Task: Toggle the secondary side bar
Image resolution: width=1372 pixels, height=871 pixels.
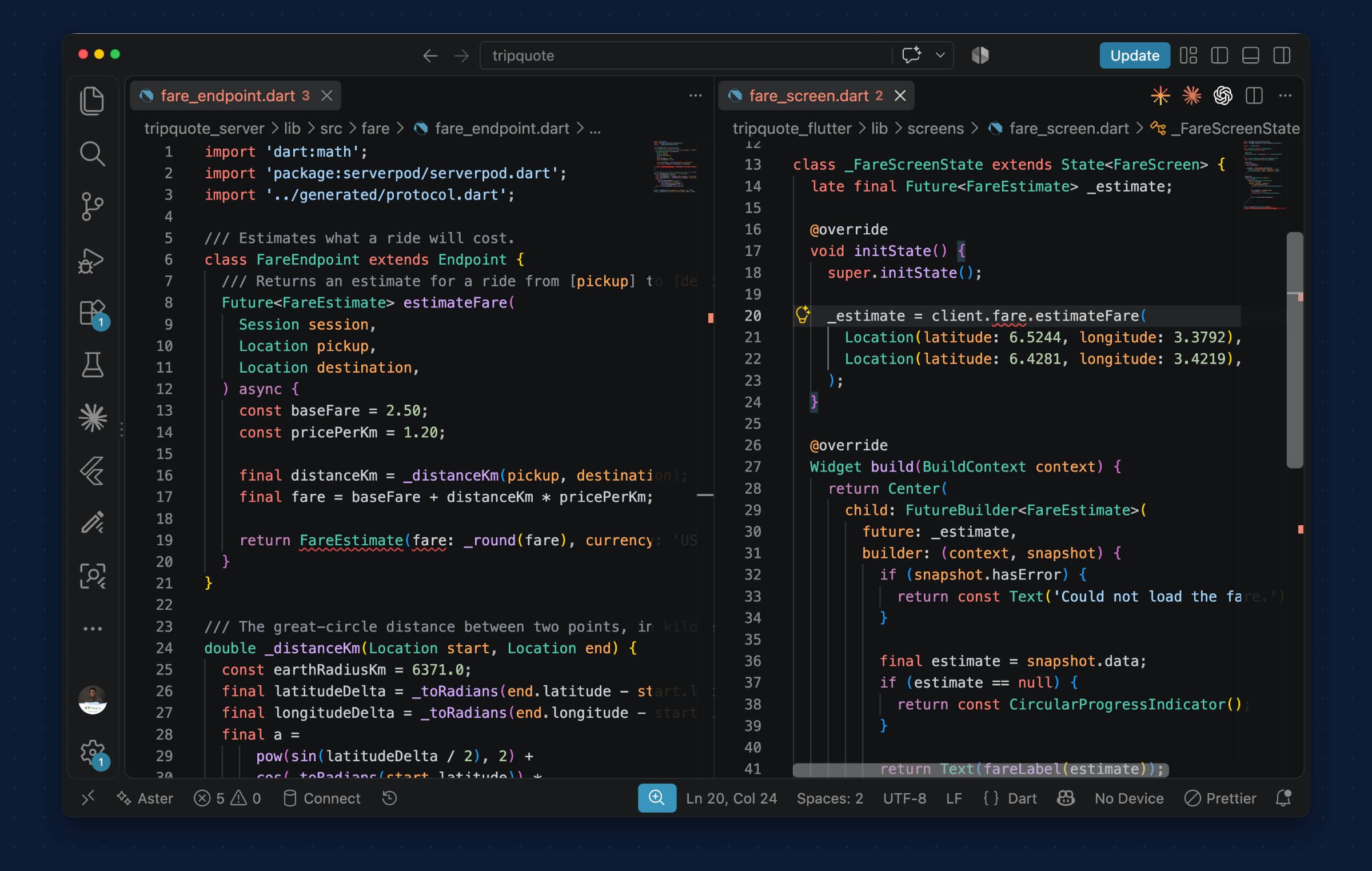Action: pyautogui.click(x=1282, y=55)
